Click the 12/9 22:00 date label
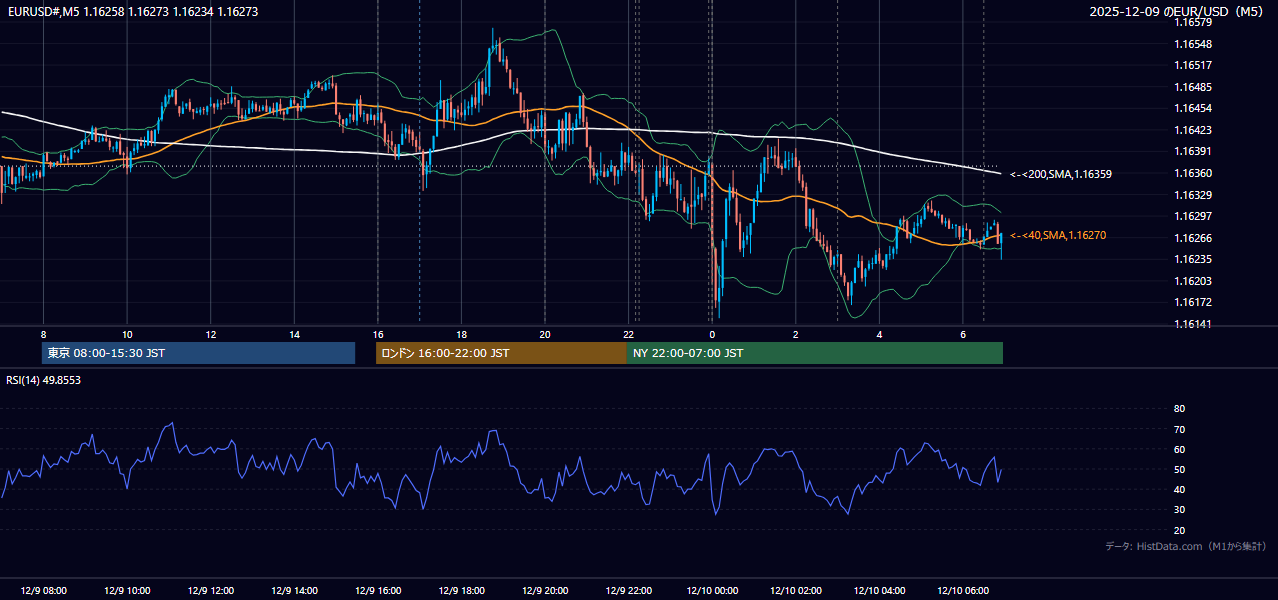 click(x=628, y=591)
